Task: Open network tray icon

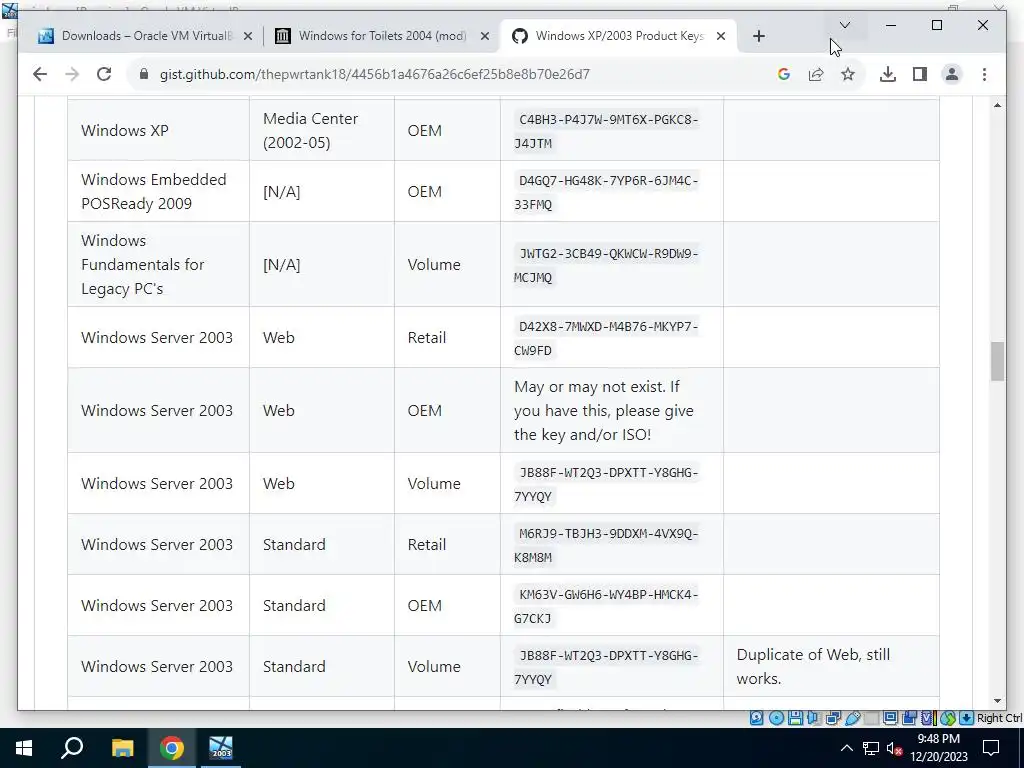Action: point(871,748)
